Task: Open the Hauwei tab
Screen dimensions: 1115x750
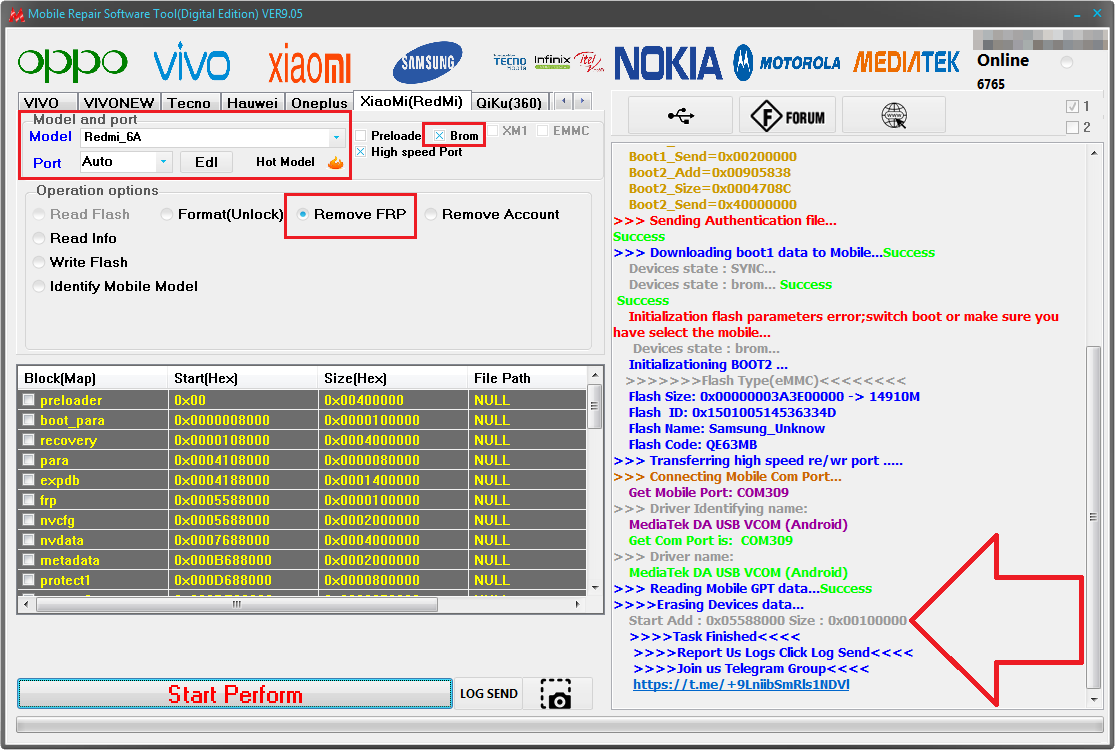Action: pyautogui.click(x=252, y=103)
